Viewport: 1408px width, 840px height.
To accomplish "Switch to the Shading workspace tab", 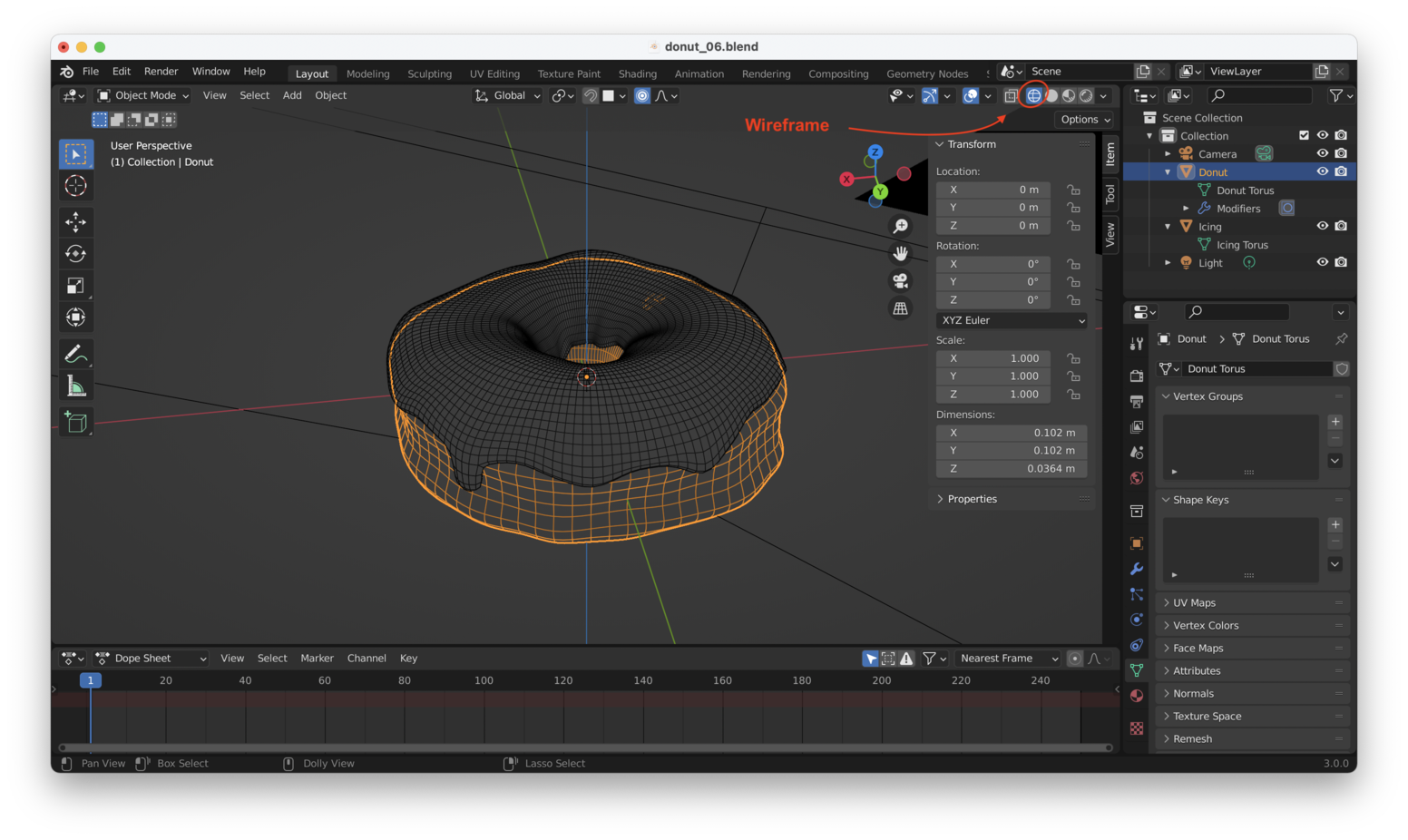I will [x=638, y=73].
